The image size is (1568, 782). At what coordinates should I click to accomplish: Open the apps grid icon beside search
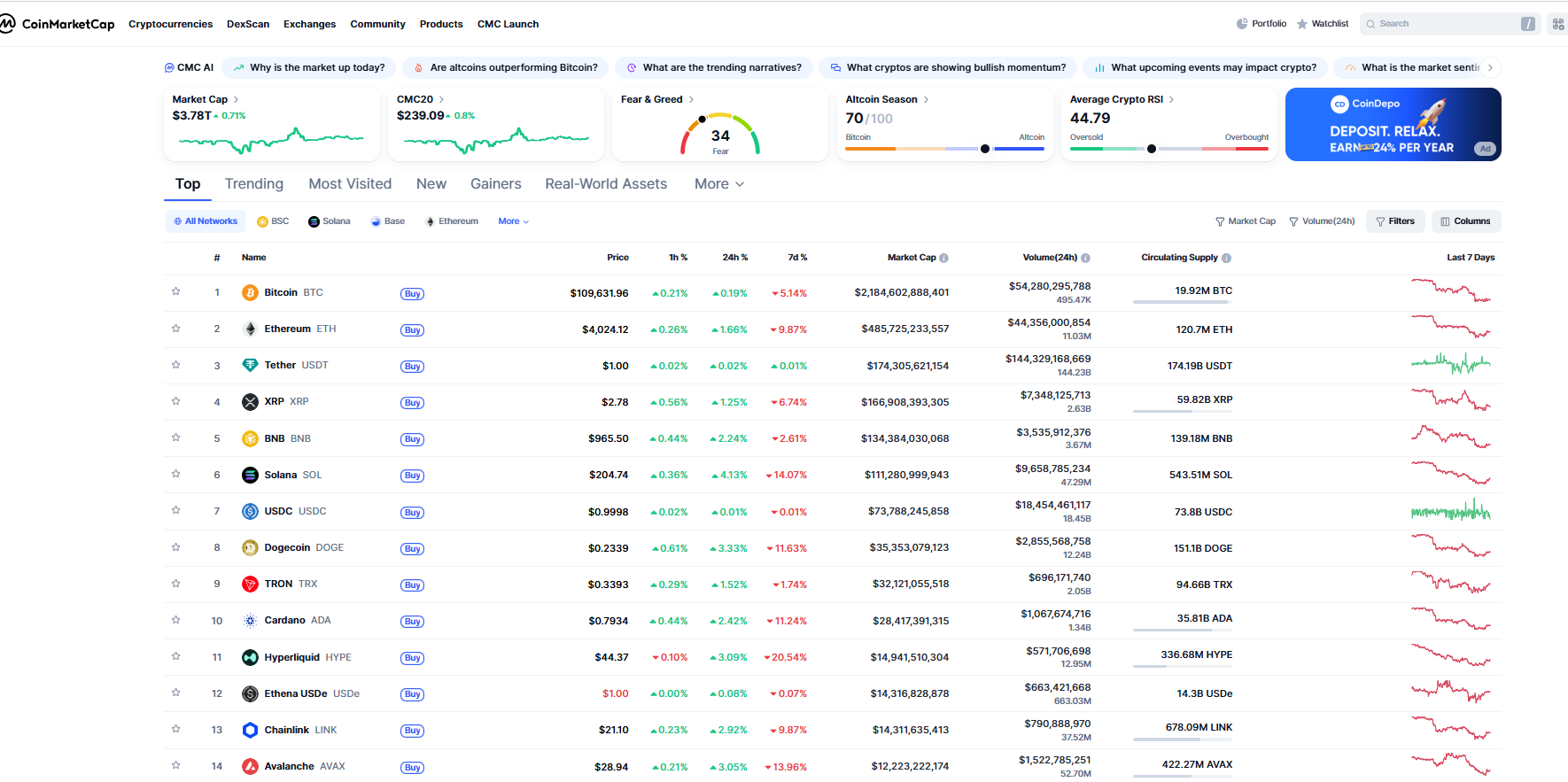coord(1557,24)
